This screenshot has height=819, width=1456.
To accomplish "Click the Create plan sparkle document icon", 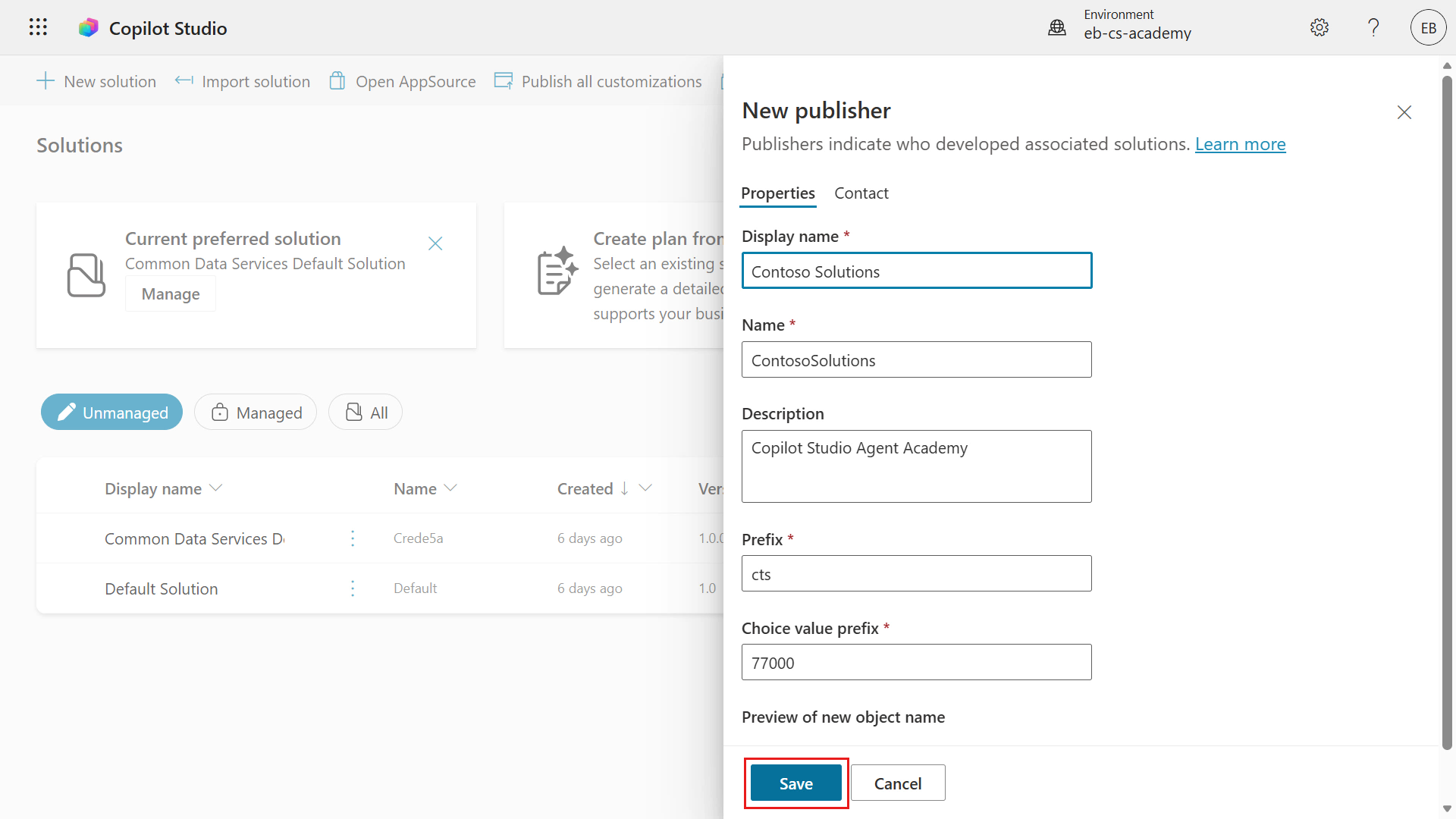I will [x=557, y=271].
